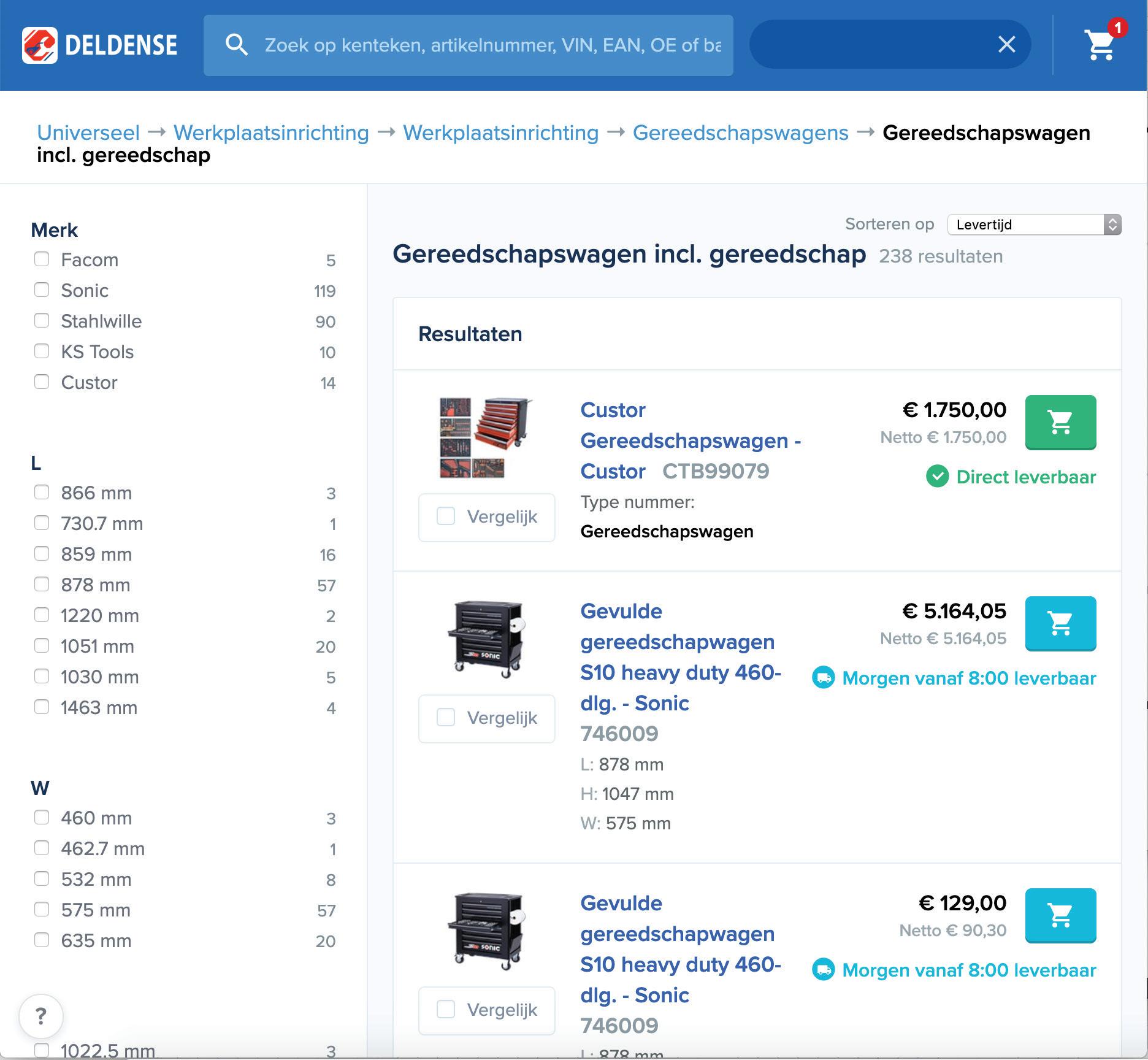1148x1060 pixels.
Task: Open Gereedschapswagens breadcrumb
Action: click(740, 132)
